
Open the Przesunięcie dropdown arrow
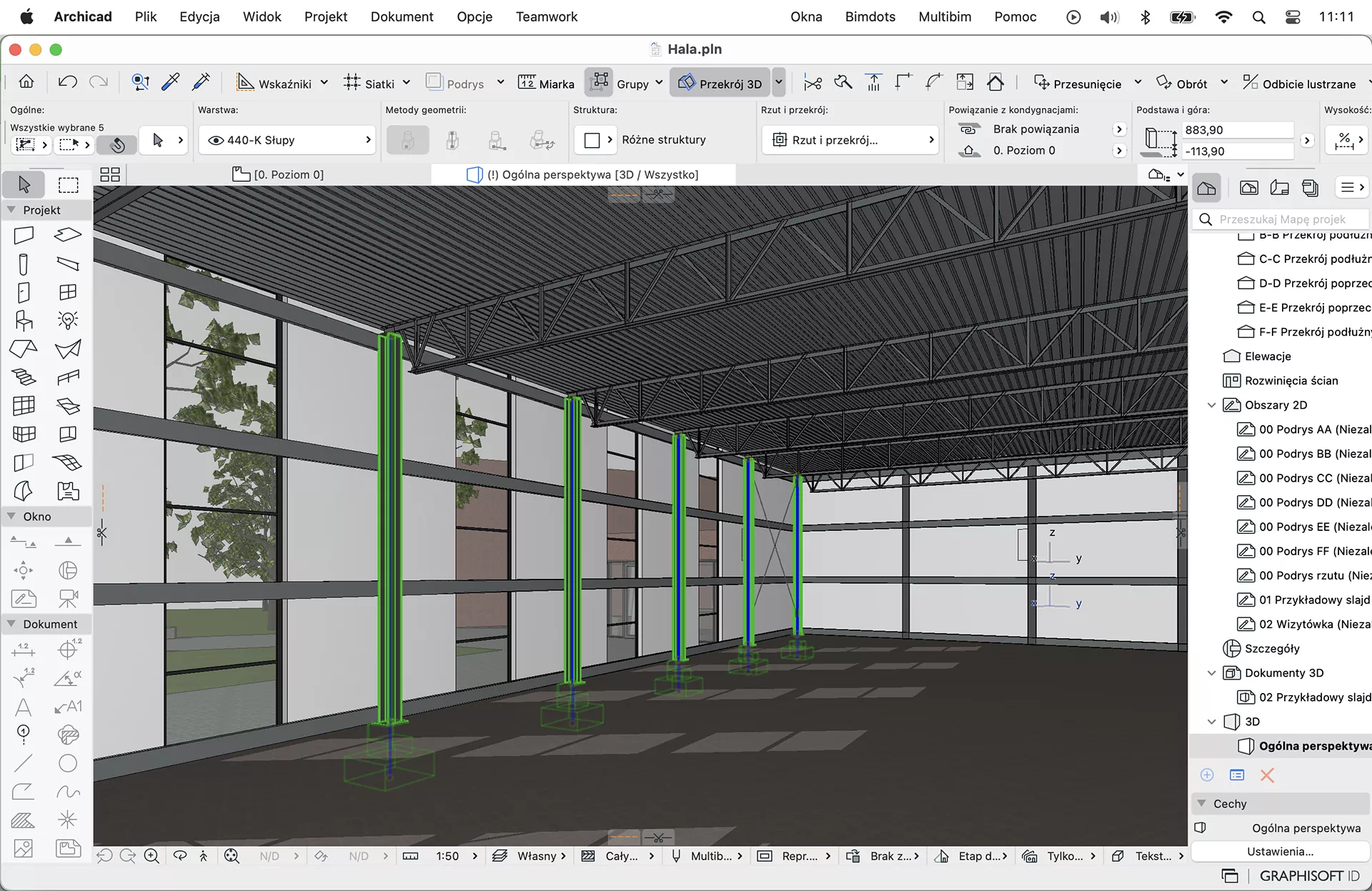tap(1138, 83)
